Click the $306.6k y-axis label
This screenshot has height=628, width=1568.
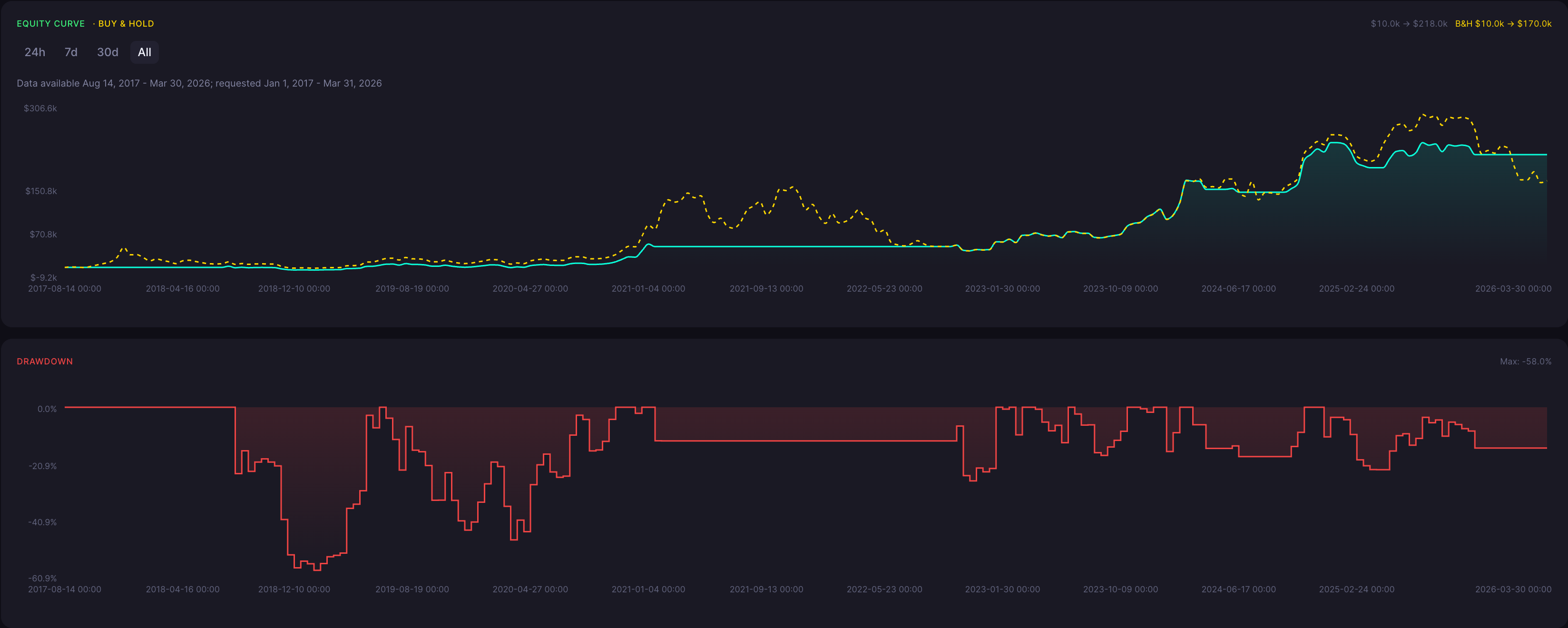(40, 108)
